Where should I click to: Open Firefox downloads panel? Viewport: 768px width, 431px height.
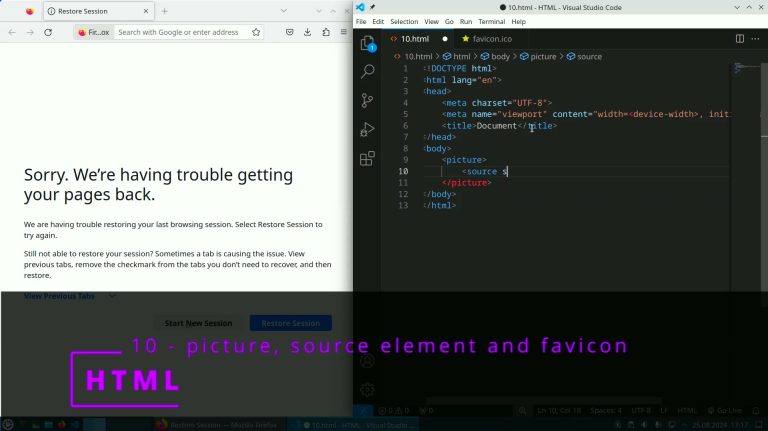coord(308,32)
